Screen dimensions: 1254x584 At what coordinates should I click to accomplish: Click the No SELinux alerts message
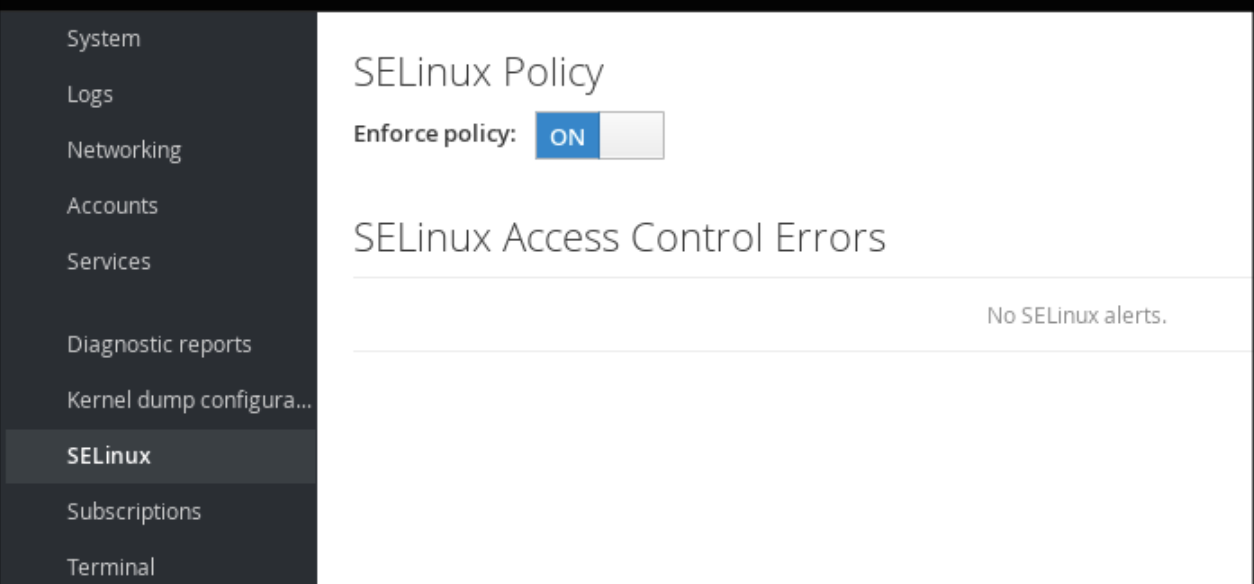tap(1076, 316)
